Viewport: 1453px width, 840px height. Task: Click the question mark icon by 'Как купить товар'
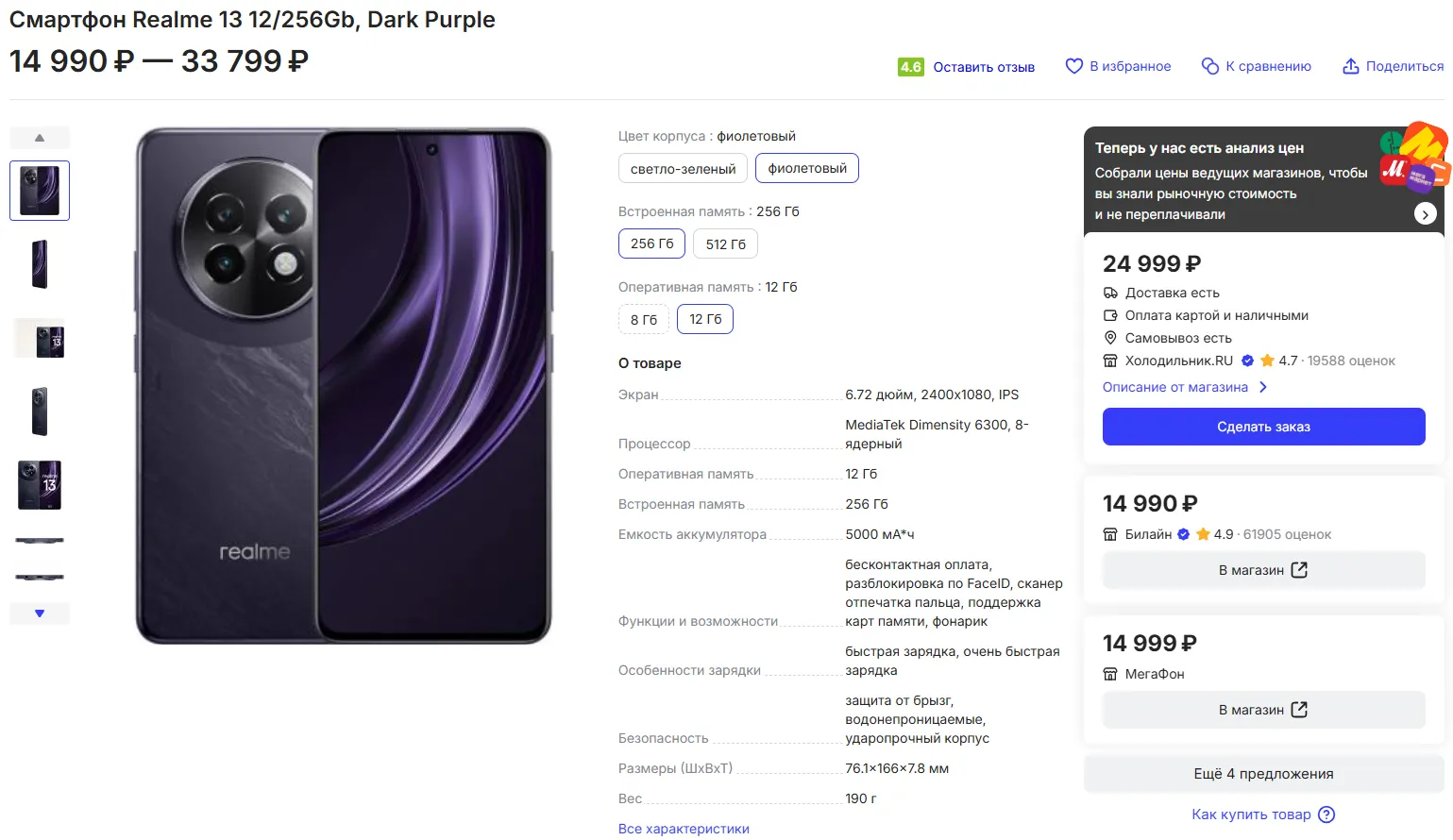[x=1326, y=815]
